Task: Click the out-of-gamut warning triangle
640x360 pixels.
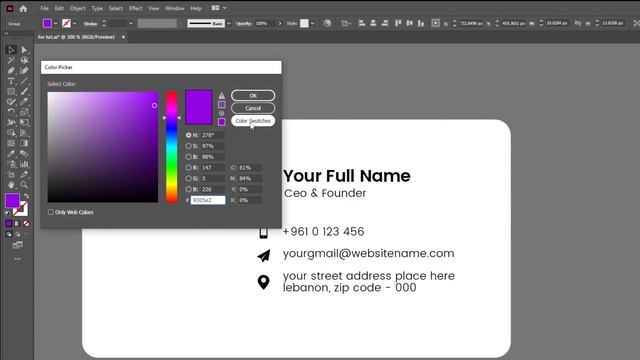Action: (x=221, y=96)
